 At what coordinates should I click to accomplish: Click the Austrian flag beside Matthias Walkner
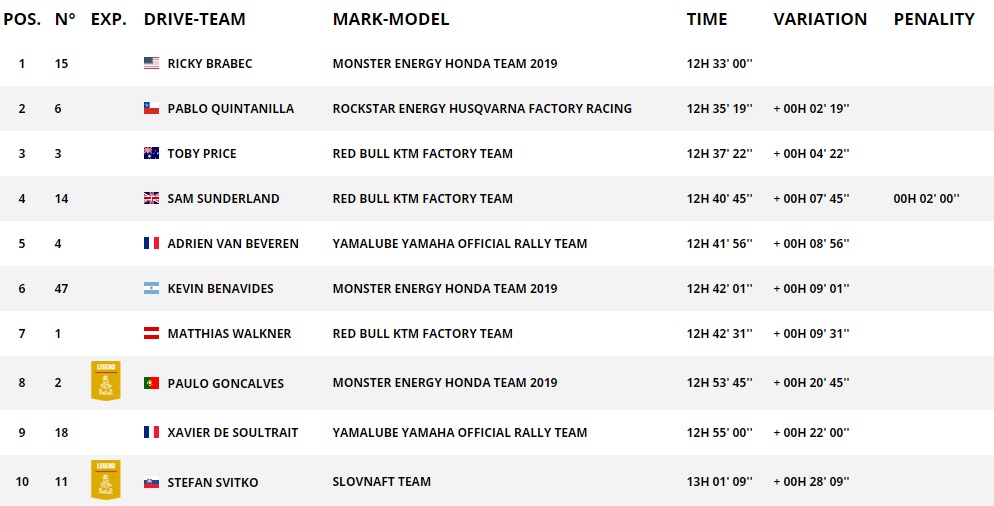pyautogui.click(x=151, y=334)
